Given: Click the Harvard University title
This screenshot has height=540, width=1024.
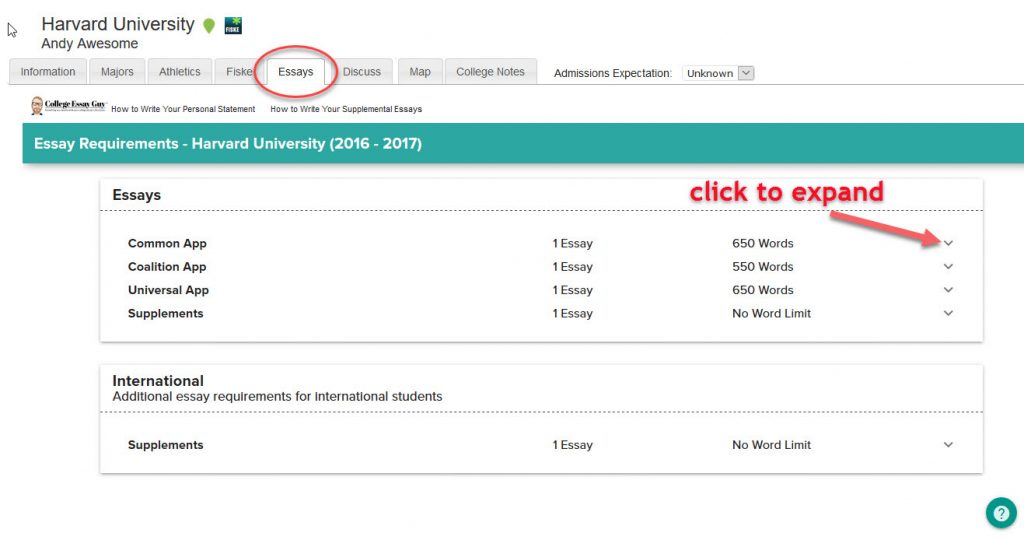Looking at the screenshot, I should click(118, 24).
